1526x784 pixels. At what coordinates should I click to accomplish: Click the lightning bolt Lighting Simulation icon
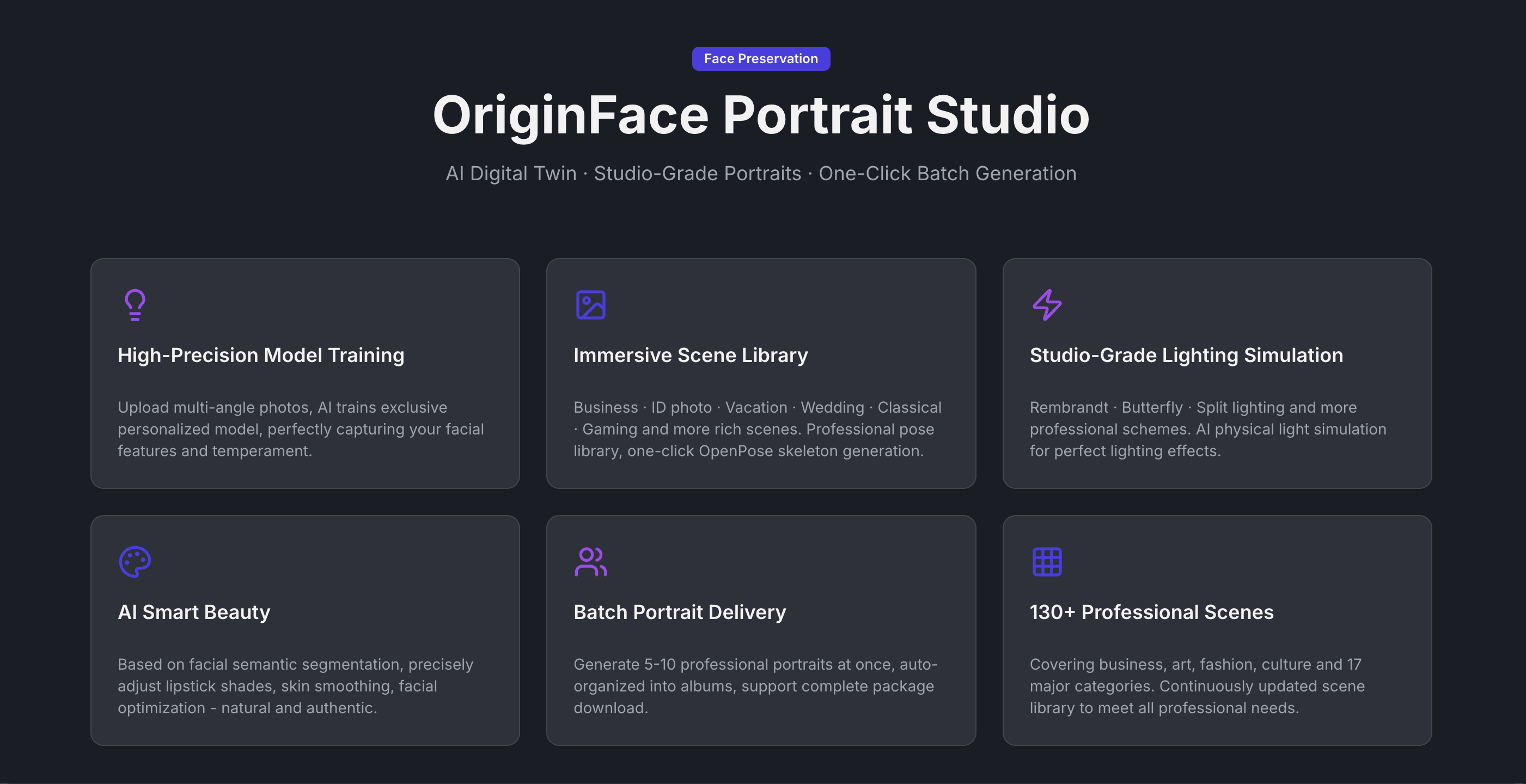pyautogui.click(x=1047, y=304)
